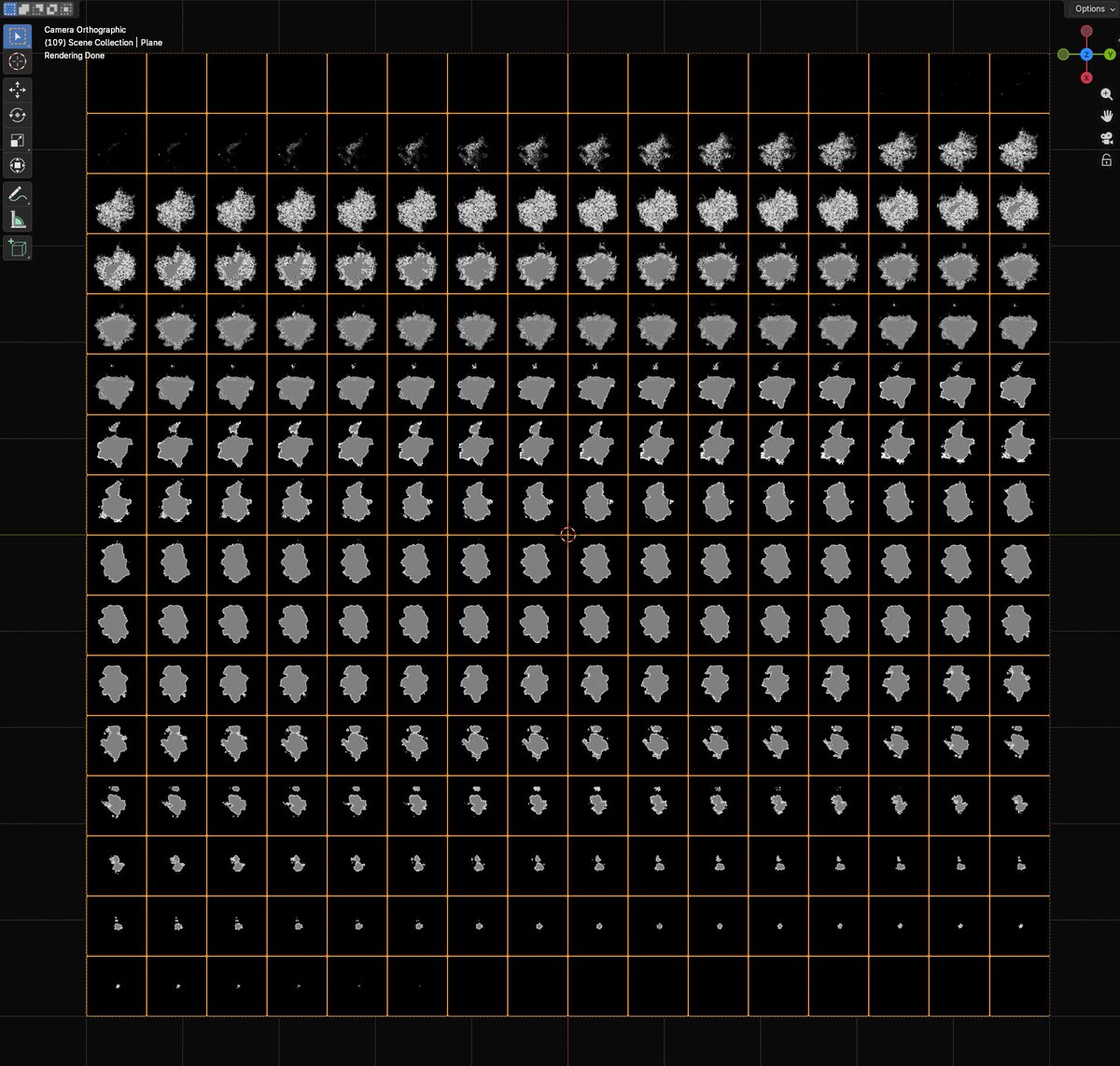This screenshot has width=1120, height=1066.
Task: Click the hand pan view icon
Action: click(1107, 117)
